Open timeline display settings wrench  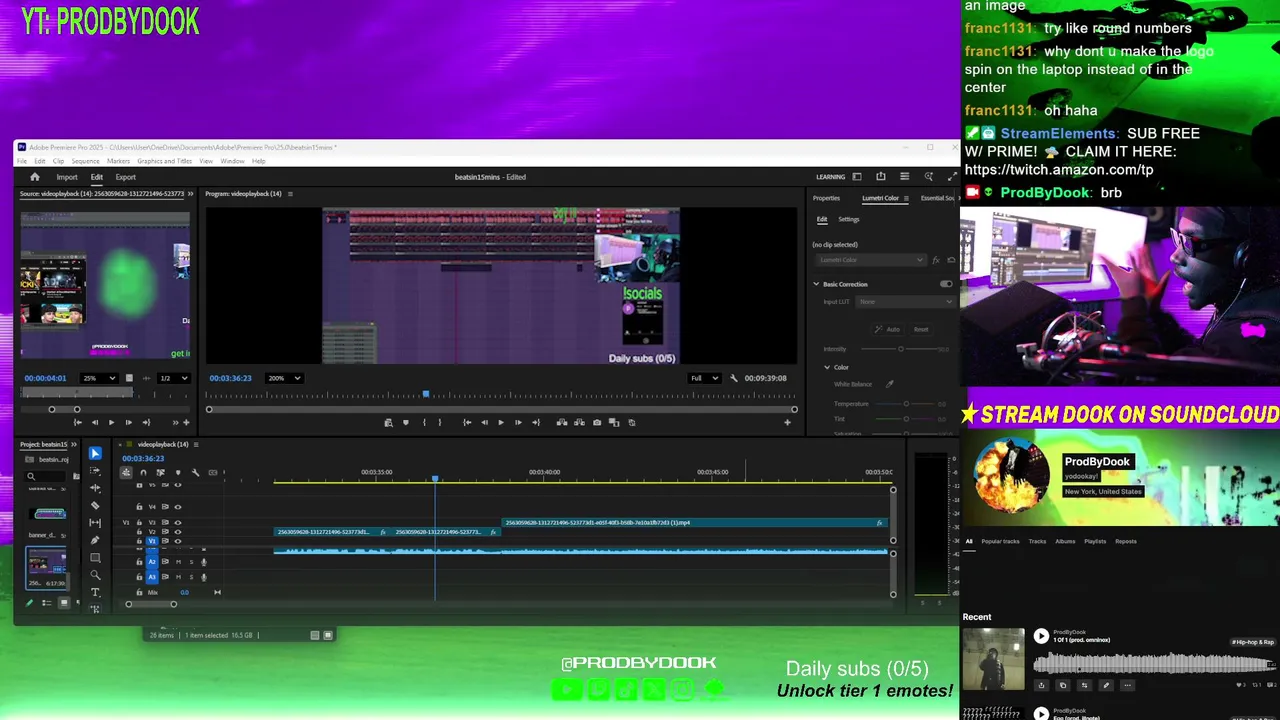click(x=195, y=472)
